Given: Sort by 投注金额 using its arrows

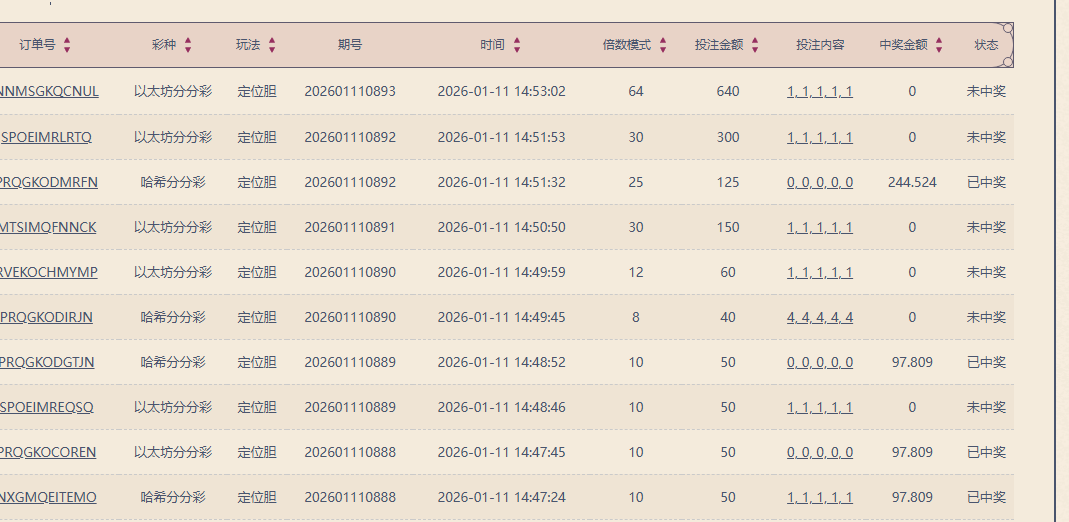Looking at the screenshot, I should 755,45.
